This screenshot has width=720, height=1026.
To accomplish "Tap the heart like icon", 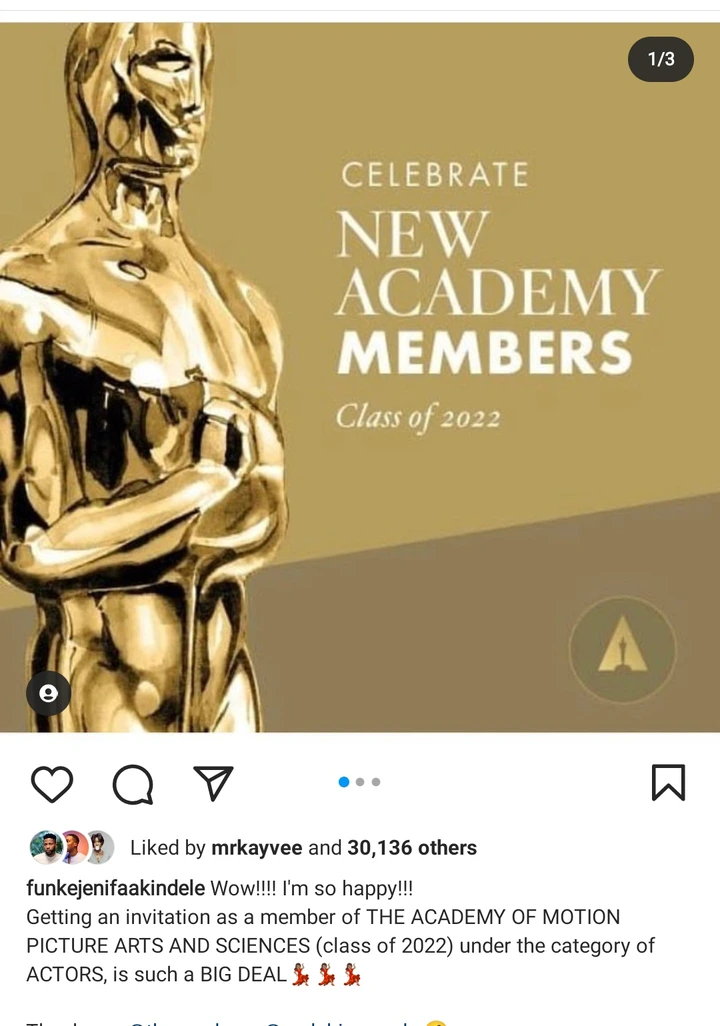I will (52, 783).
